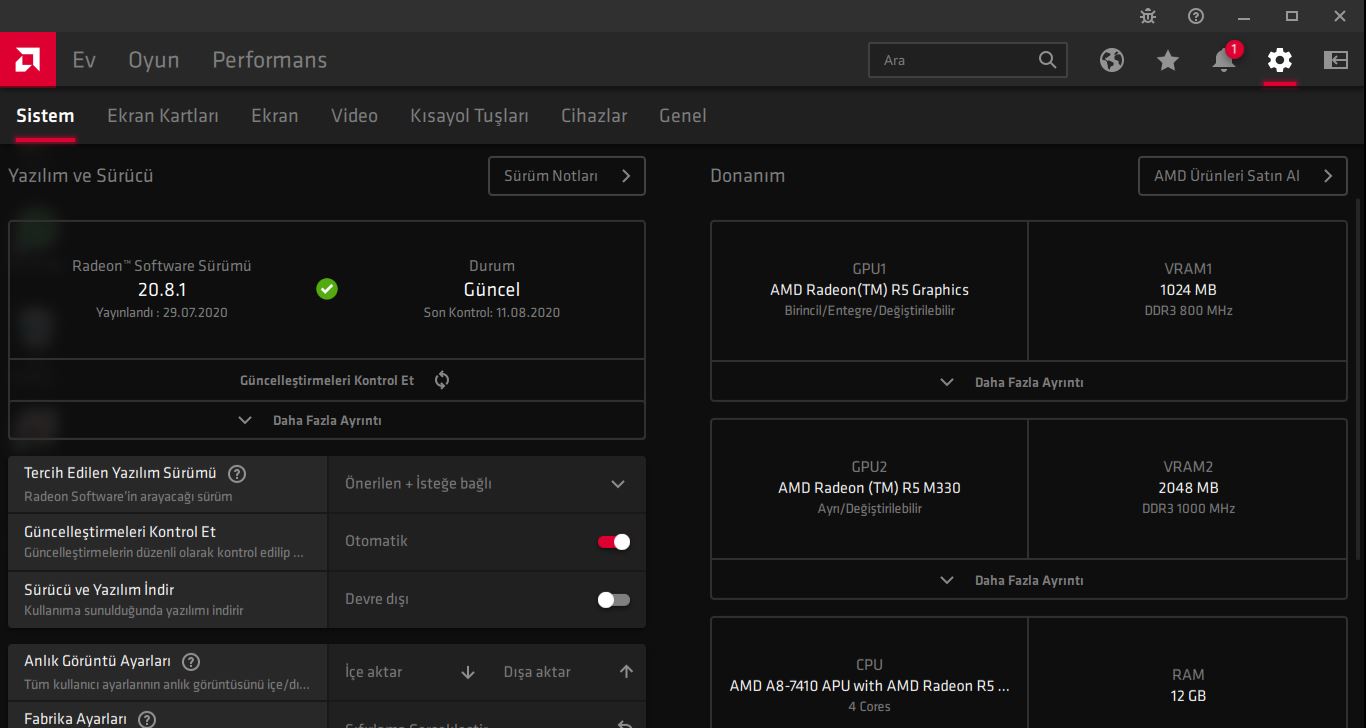Open the web browser globe icon
1366x728 pixels.
tap(1112, 60)
